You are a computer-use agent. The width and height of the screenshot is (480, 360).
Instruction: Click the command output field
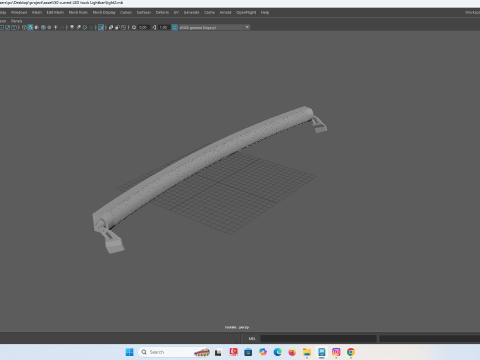429,338
